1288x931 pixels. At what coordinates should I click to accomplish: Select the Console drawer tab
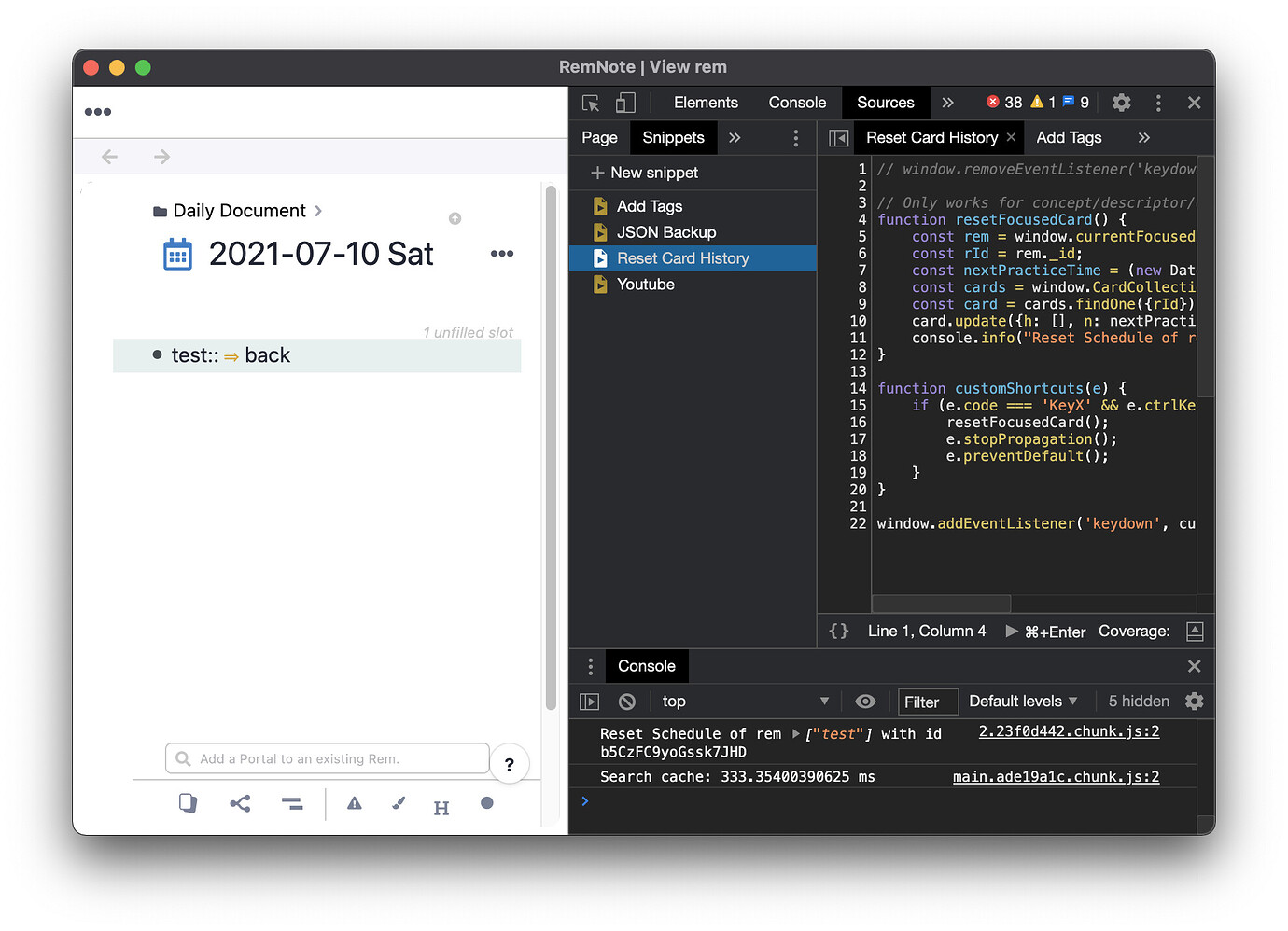(647, 666)
